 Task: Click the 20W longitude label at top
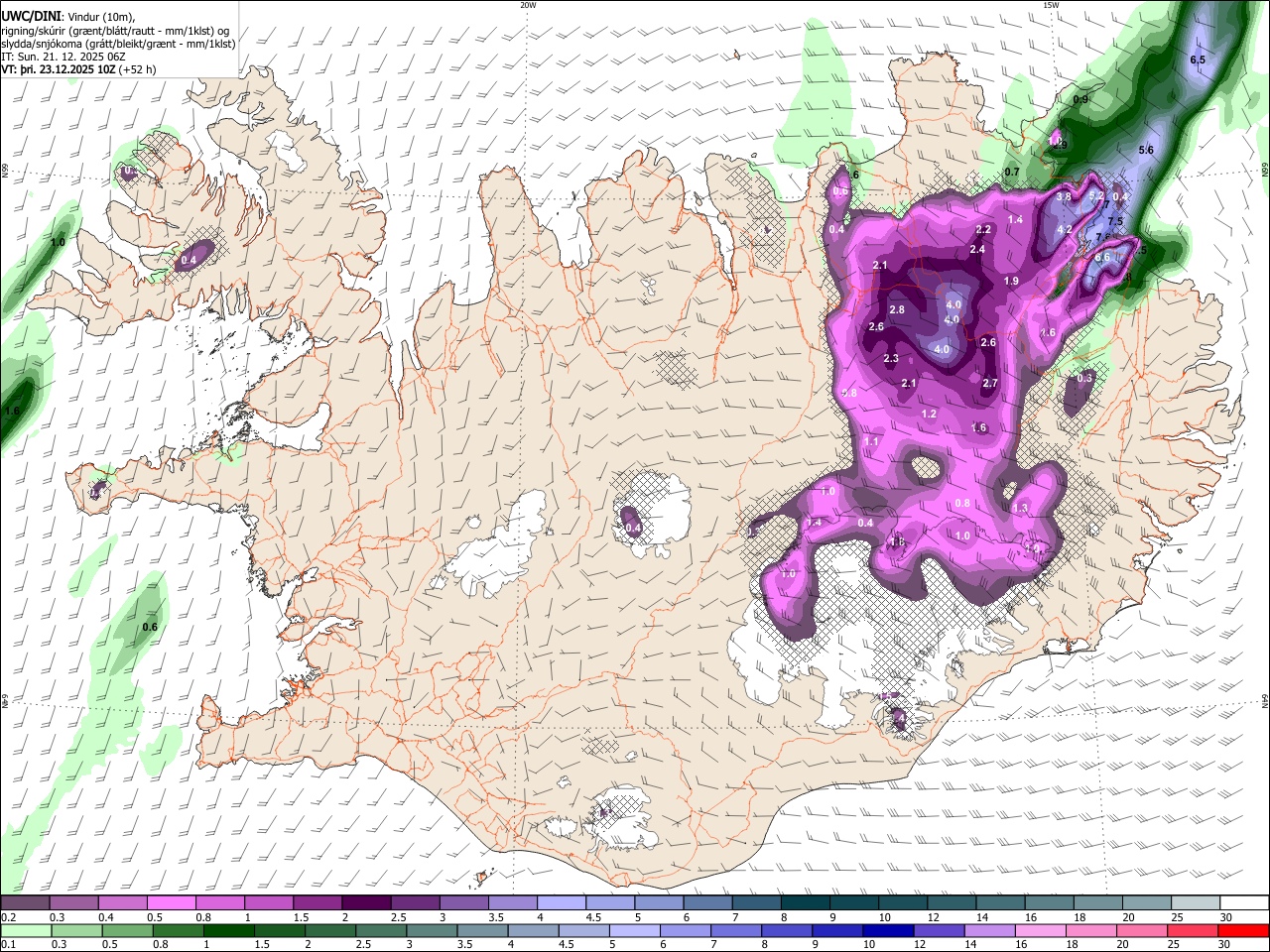click(x=528, y=5)
